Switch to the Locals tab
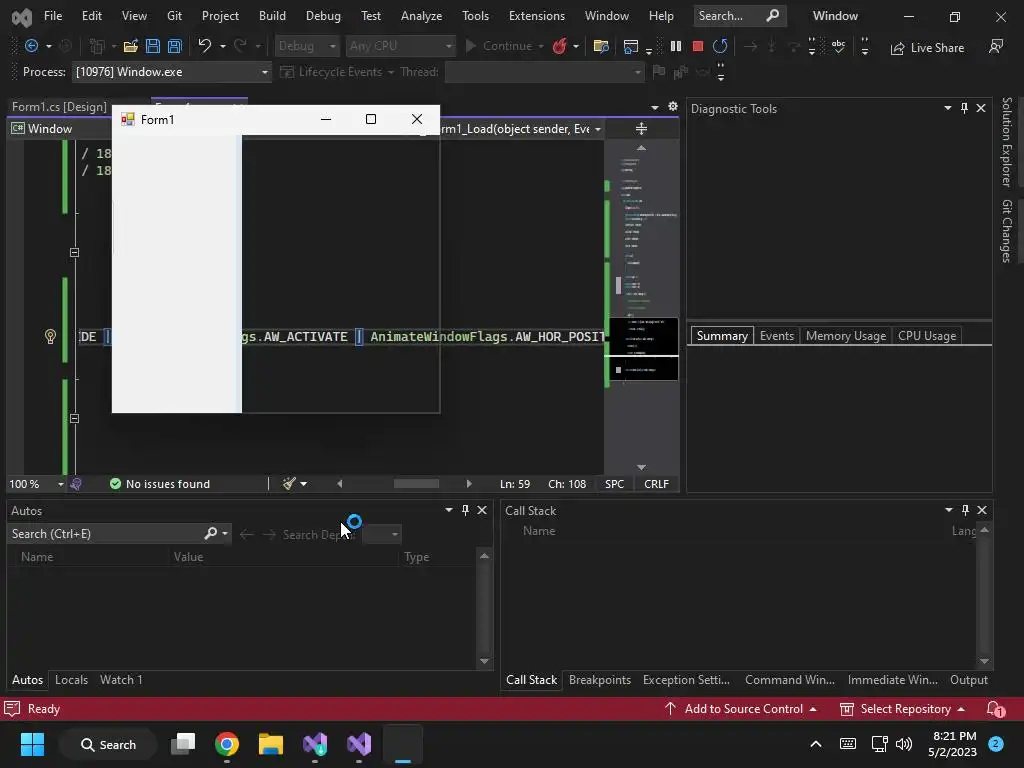The image size is (1024, 768). [71, 680]
